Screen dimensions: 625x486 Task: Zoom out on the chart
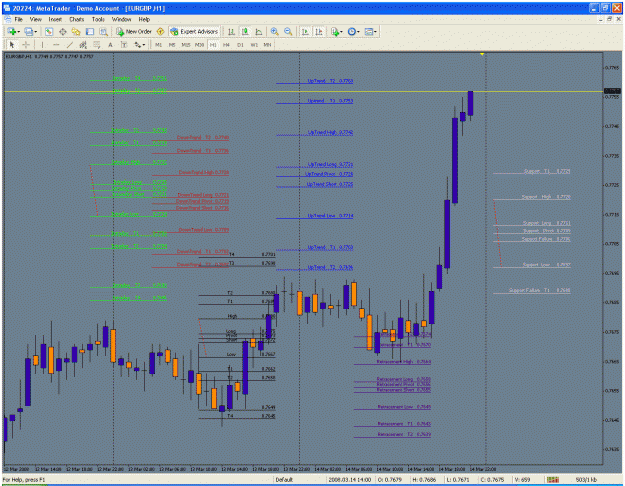pyautogui.click(x=288, y=31)
